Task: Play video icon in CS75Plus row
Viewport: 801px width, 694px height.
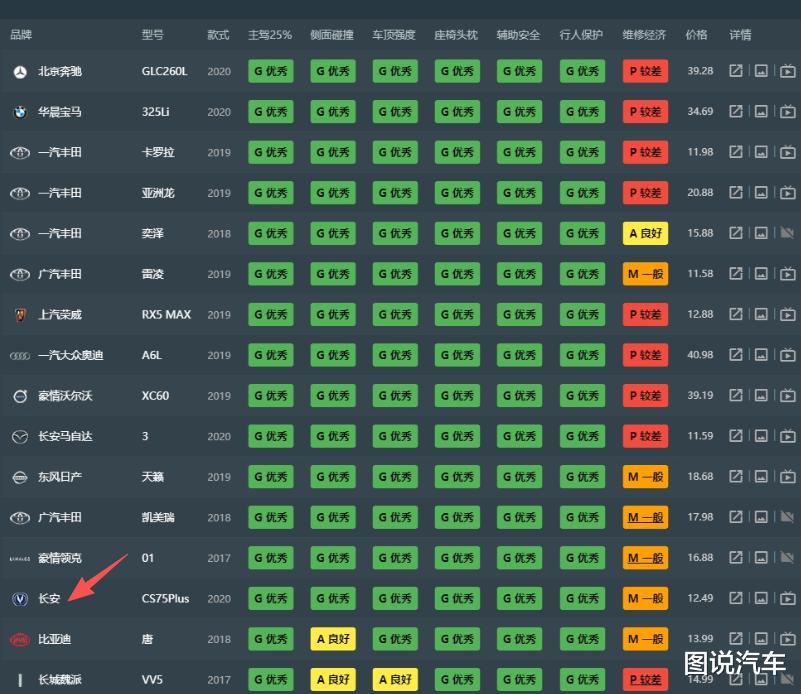Action: click(x=788, y=598)
